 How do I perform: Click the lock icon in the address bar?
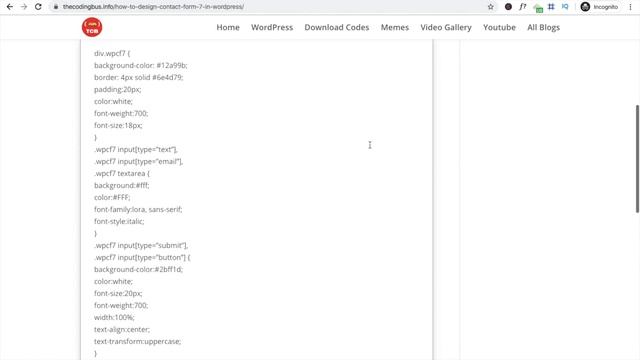click(x=56, y=7)
